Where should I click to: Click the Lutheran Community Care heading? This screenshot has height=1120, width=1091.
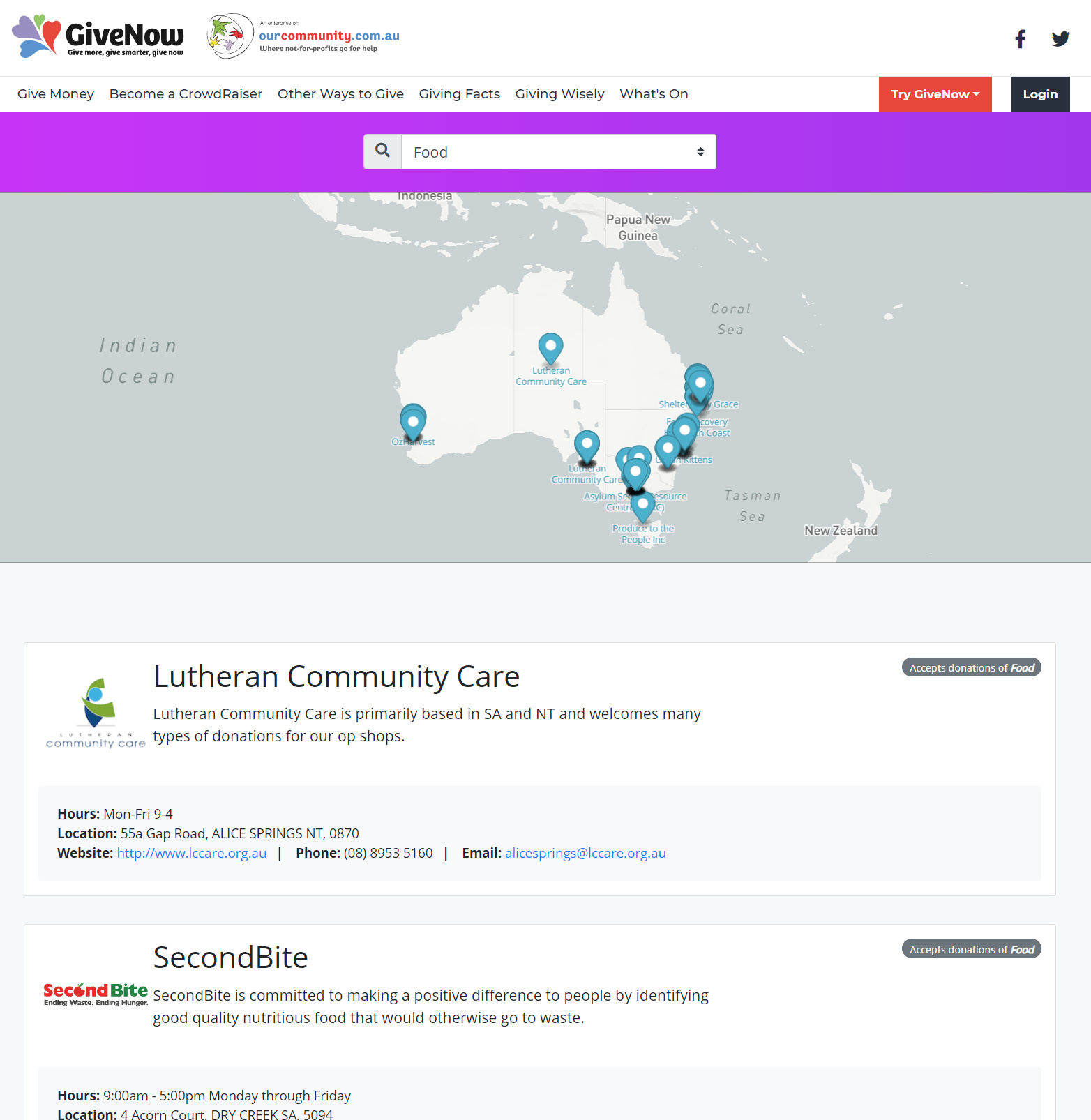[336, 676]
